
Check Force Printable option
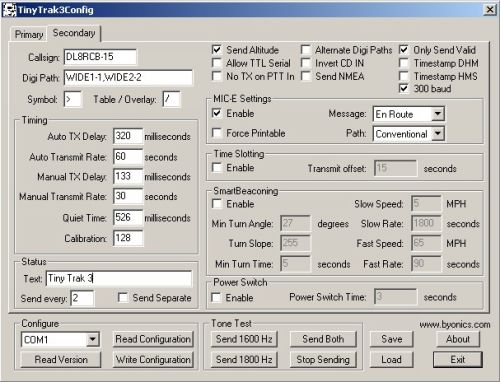217,133
